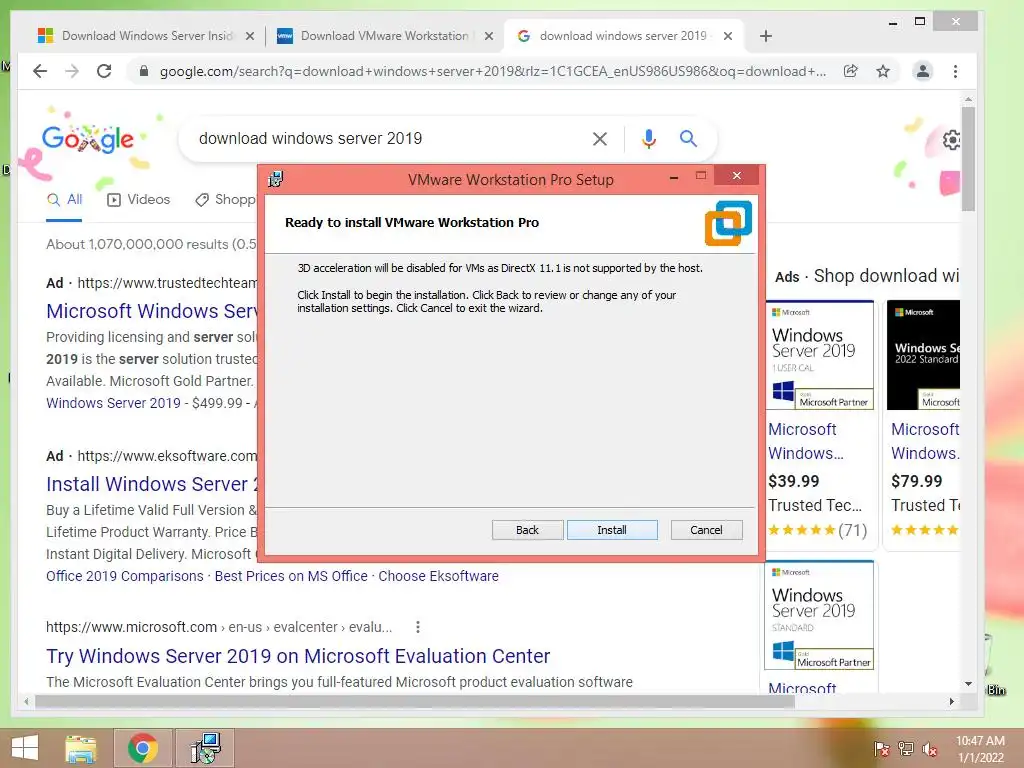Open the Windows Server 2019 Standard product thumbnail
This screenshot has height=768, width=1024.
[819, 615]
